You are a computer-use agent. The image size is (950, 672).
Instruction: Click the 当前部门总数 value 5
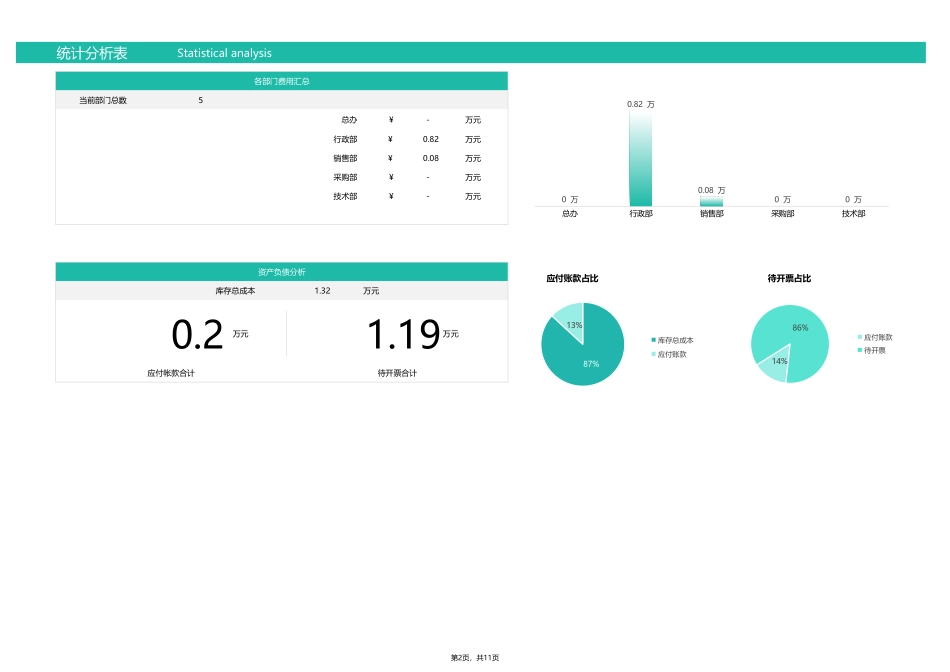click(200, 100)
